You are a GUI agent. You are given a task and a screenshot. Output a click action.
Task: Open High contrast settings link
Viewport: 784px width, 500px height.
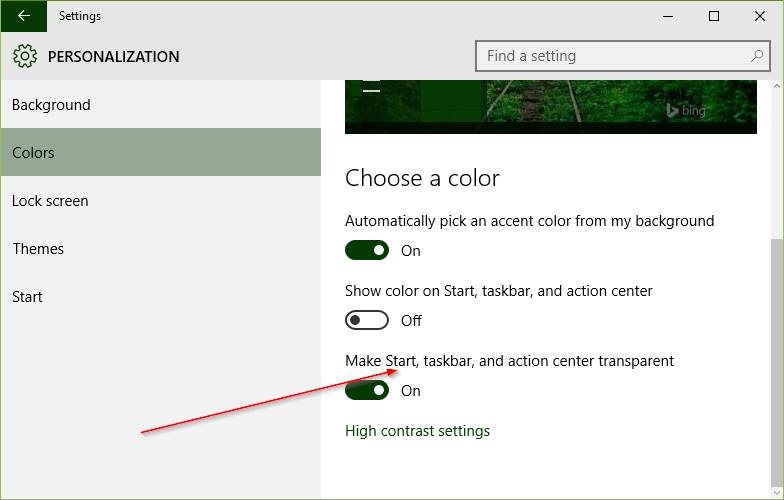pyautogui.click(x=417, y=431)
